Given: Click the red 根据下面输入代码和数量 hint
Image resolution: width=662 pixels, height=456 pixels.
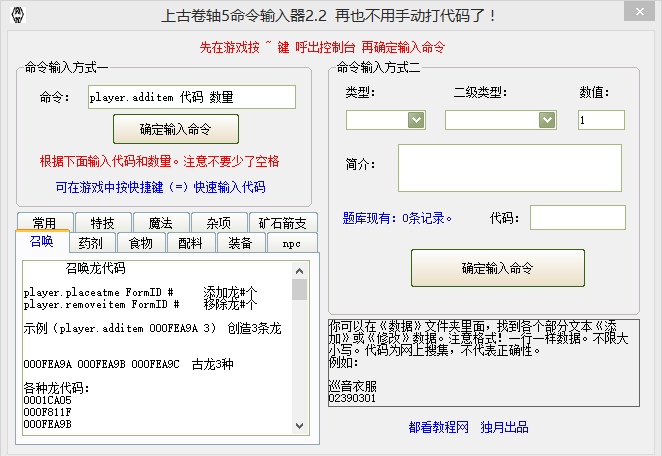Looking at the screenshot, I should [x=160, y=161].
